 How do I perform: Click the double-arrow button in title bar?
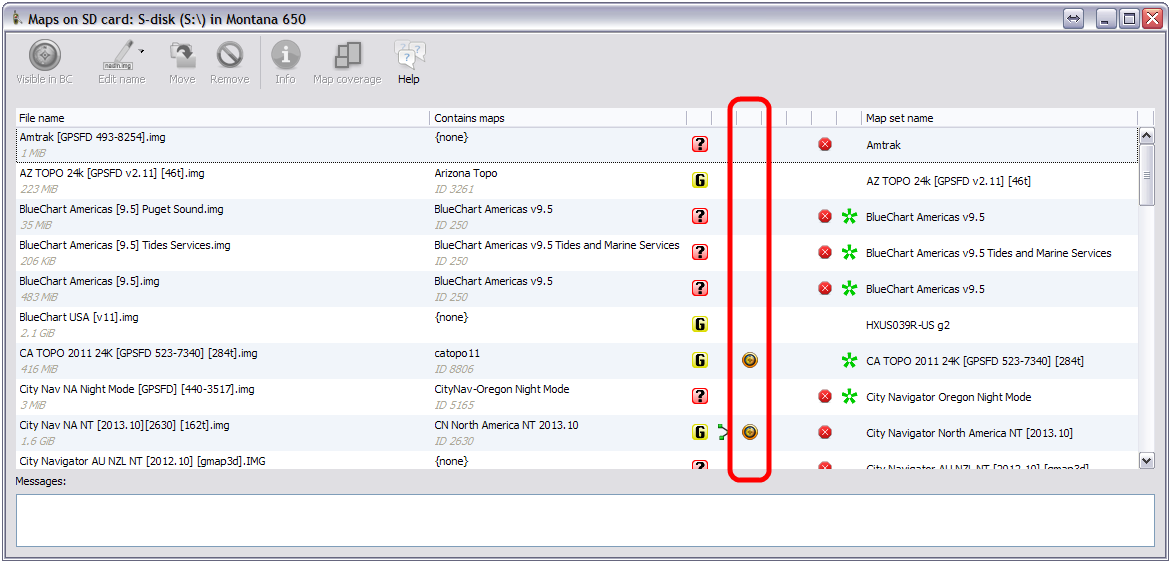coord(1074,19)
